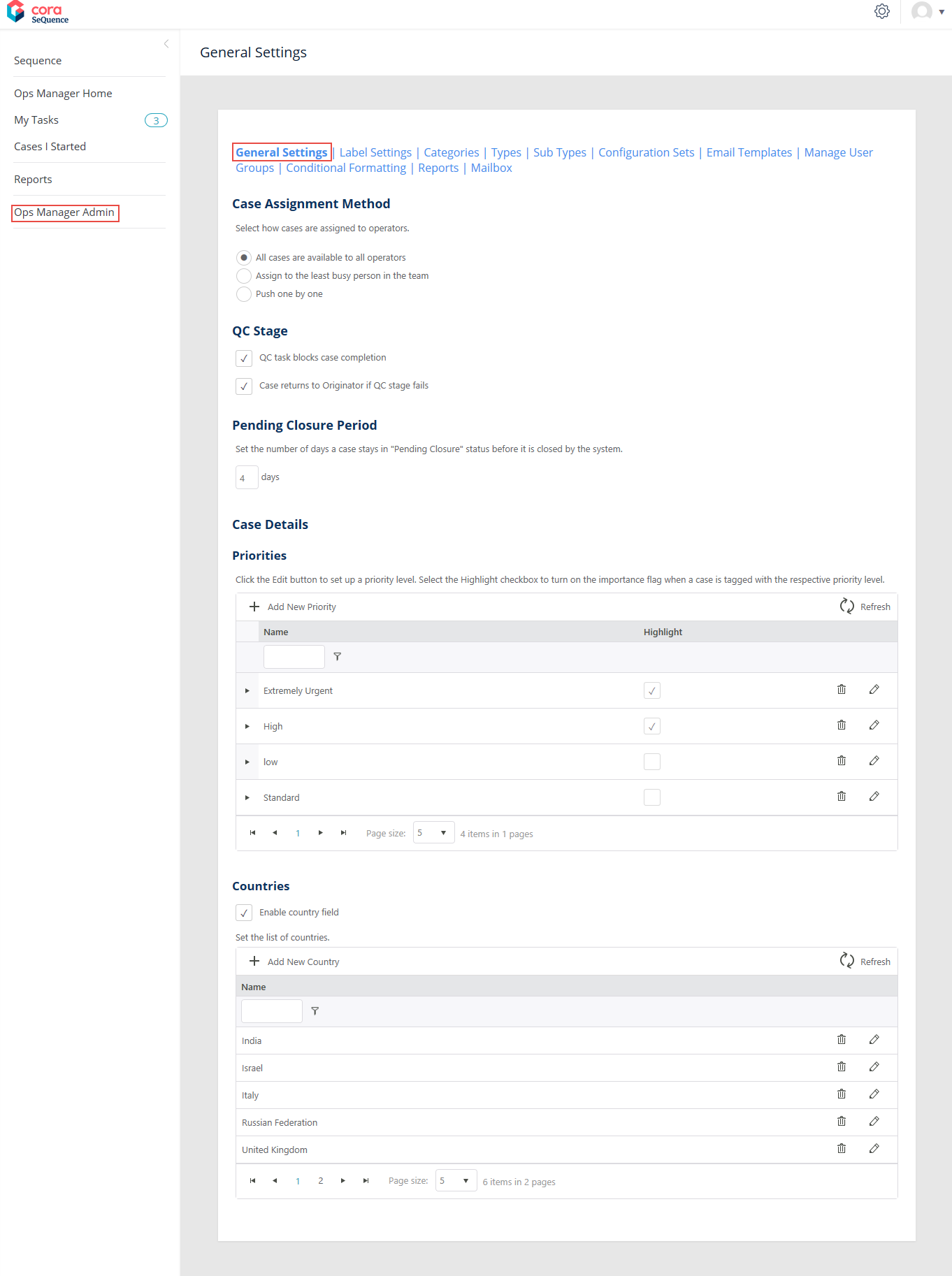Click the trash icon for India
This screenshot has height=1276, width=952.
click(x=842, y=1040)
